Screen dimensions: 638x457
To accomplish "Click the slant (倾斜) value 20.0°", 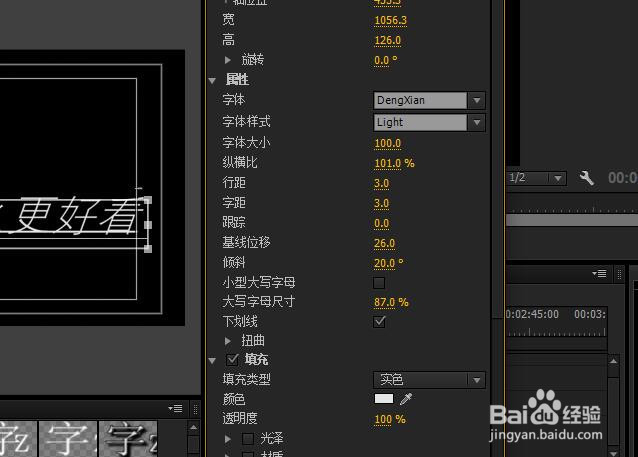I will (x=388, y=263).
